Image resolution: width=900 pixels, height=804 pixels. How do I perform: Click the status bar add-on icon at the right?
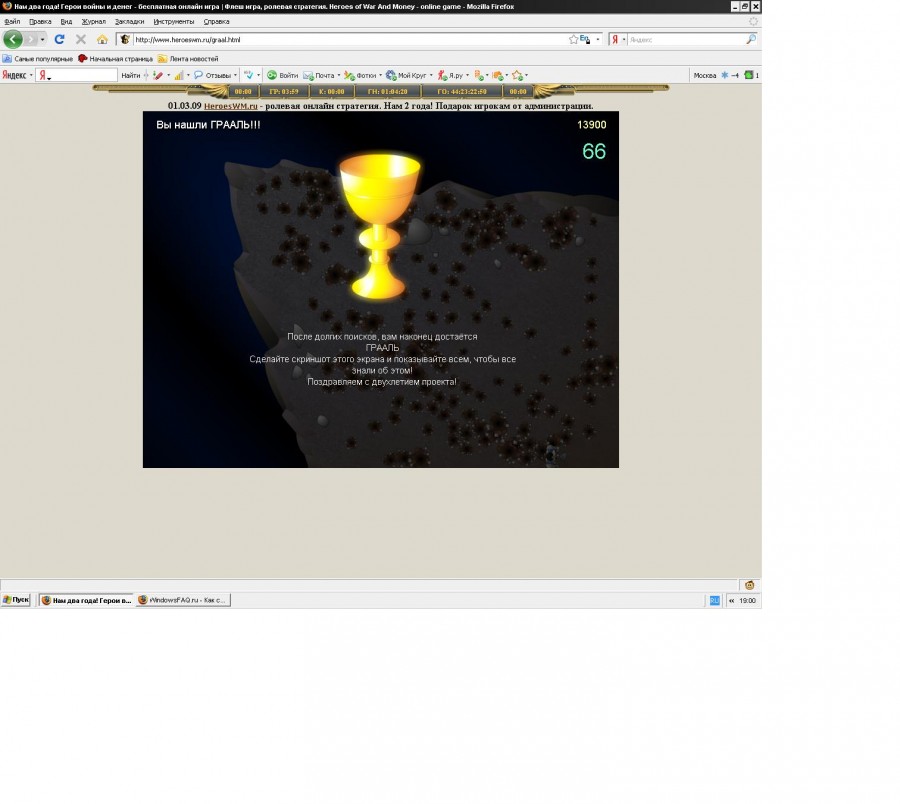pos(750,585)
